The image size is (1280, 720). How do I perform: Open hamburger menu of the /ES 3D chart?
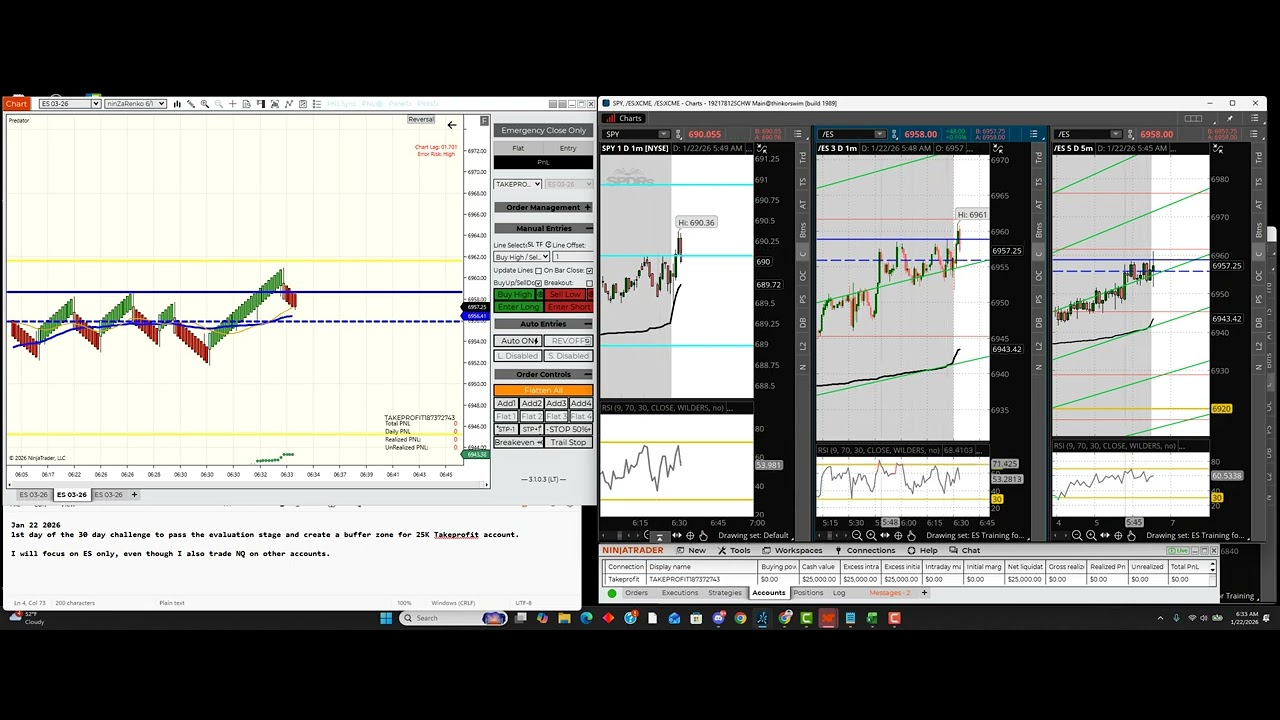1033,134
